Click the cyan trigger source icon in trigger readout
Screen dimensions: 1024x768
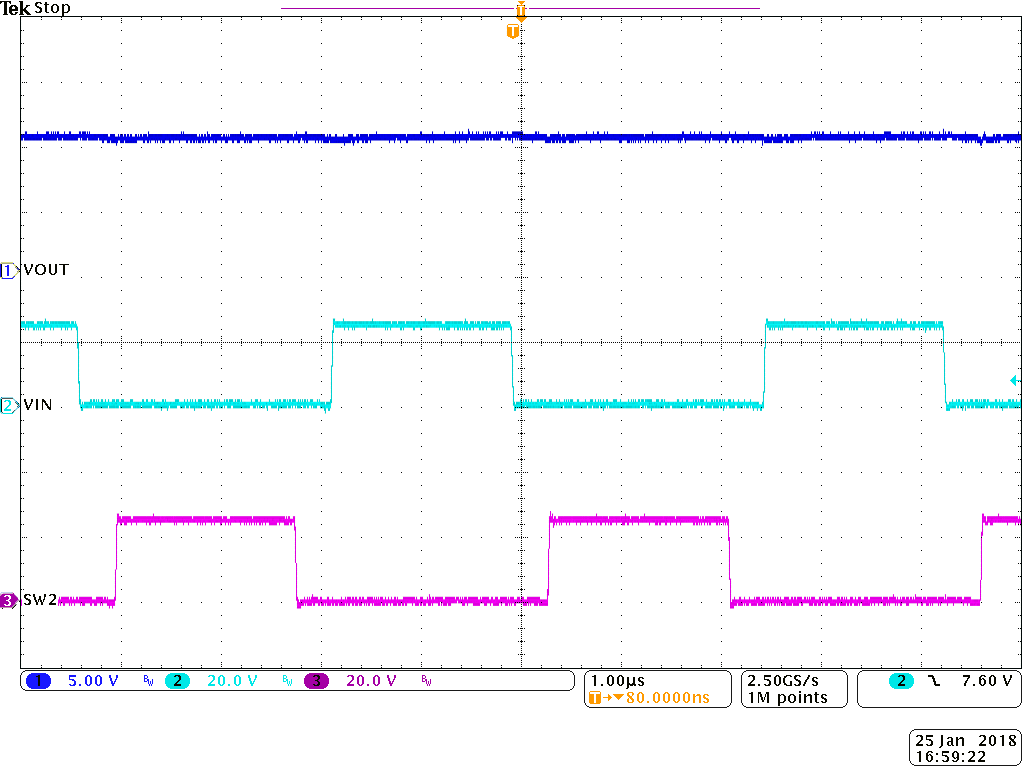tap(901, 680)
